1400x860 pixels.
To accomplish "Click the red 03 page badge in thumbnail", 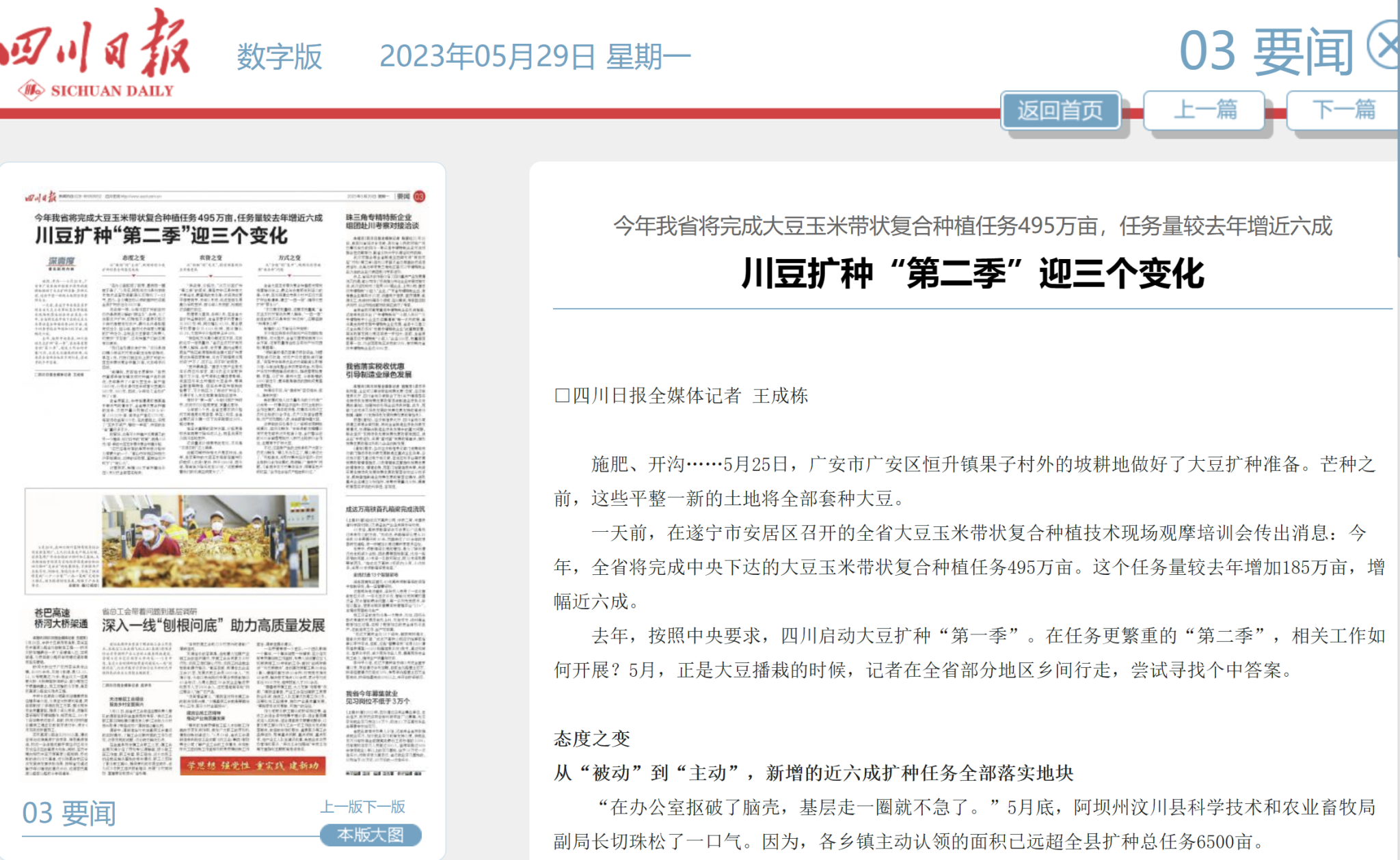I will 419,197.
